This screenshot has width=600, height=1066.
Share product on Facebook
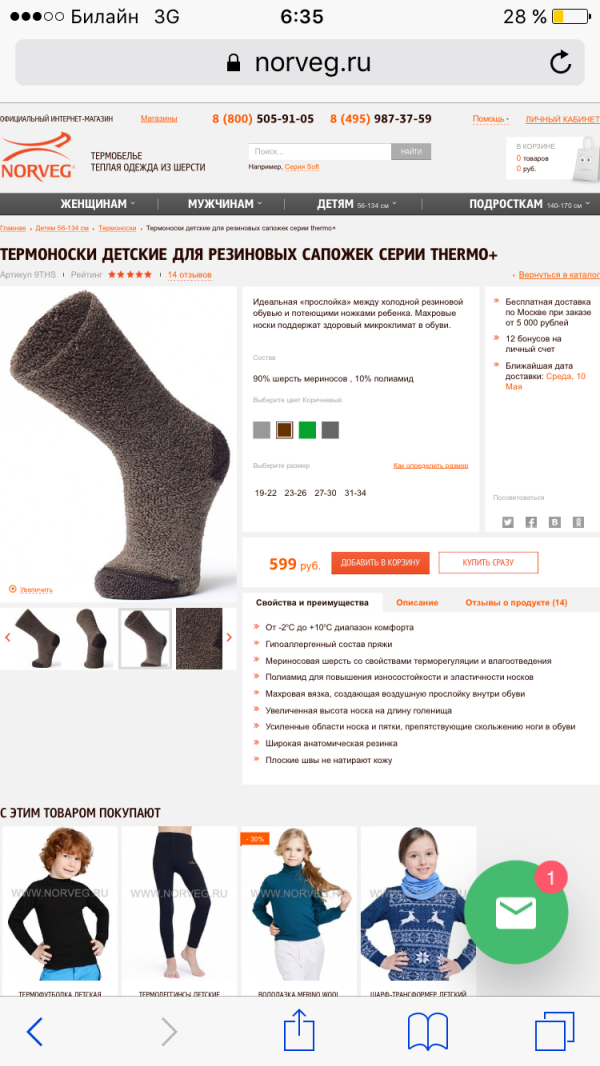click(x=531, y=522)
